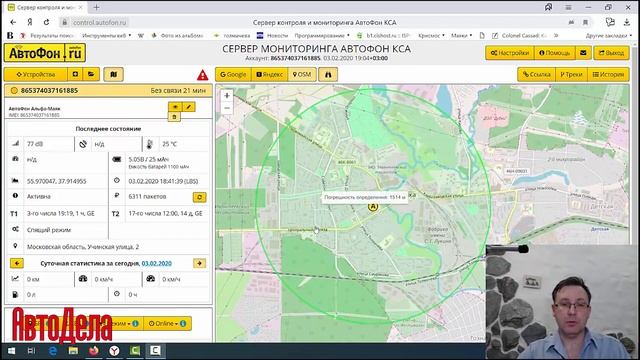
Task: Click the red warning triangle alert
Action: pos(202,75)
